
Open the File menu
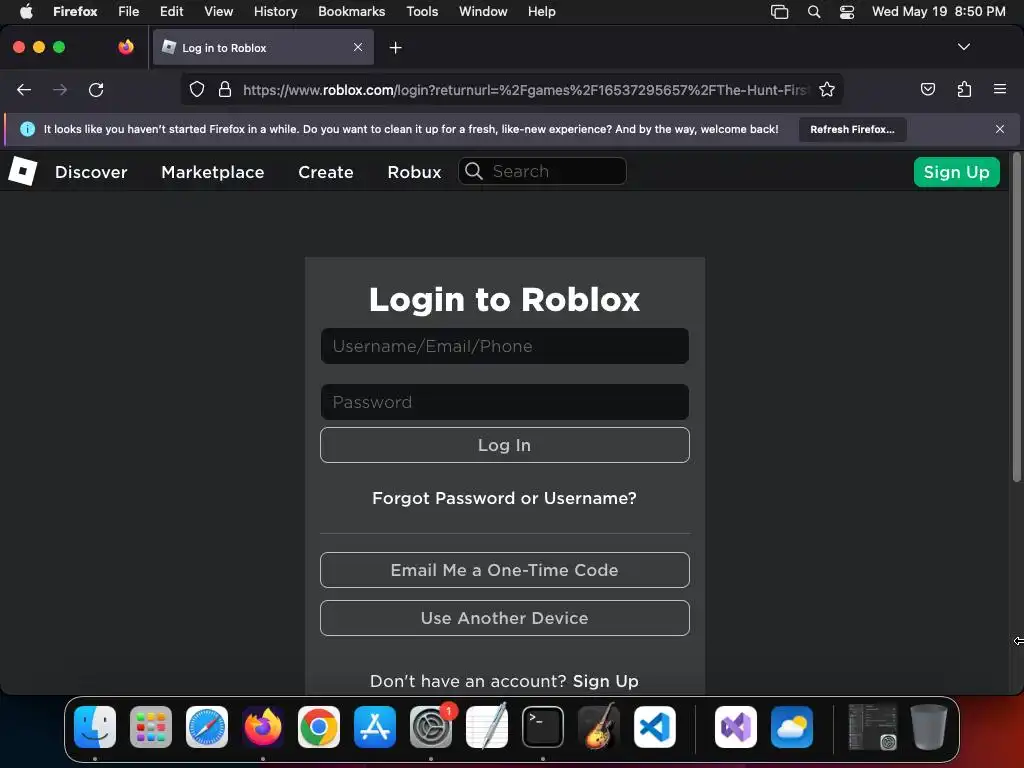click(129, 12)
